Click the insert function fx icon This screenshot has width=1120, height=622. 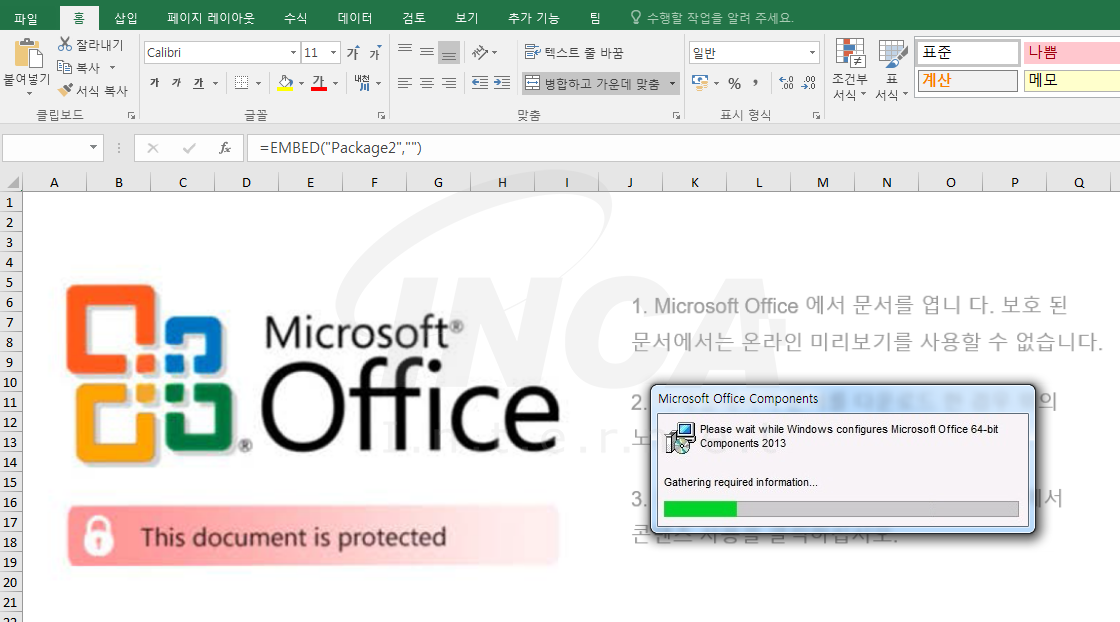[x=224, y=148]
